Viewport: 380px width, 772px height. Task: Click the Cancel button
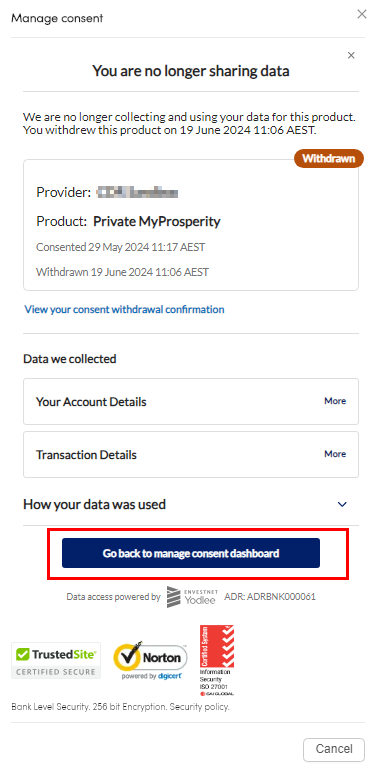coord(334,749)
